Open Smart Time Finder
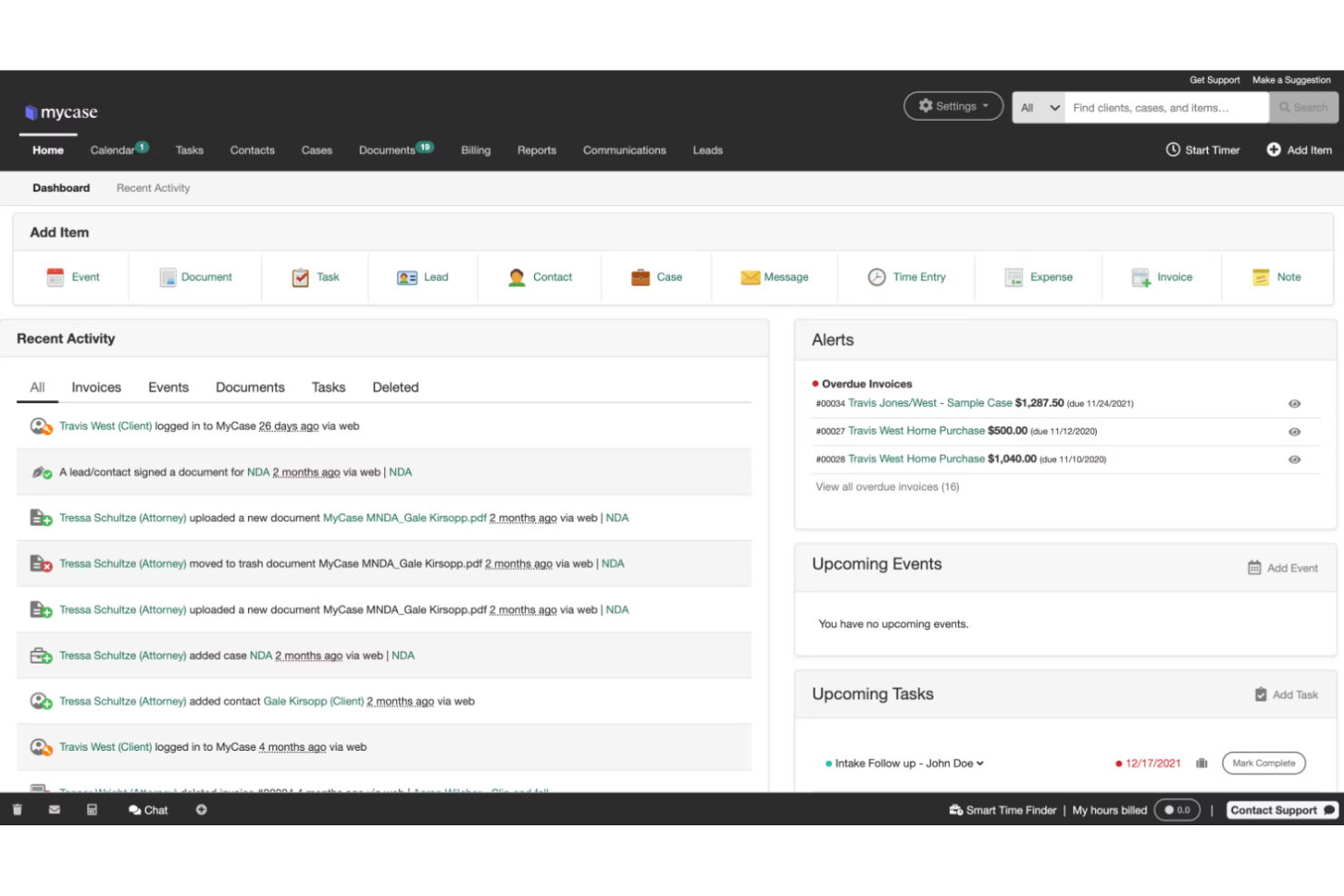1344x896 pixels. coord(1003,810)
